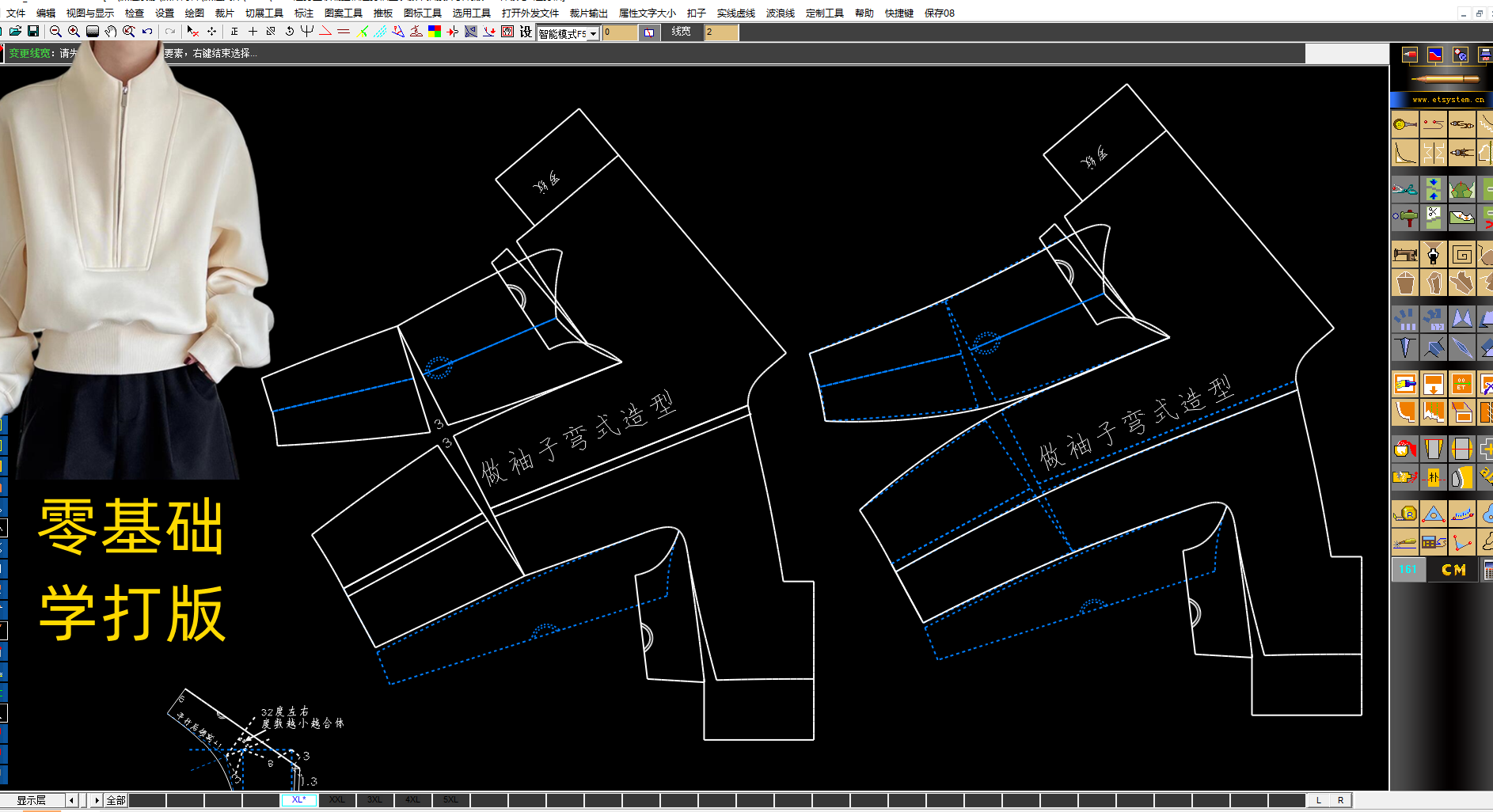This screenshot has width=1493, height=812.
Task: Click the calculator measurement tool icon
Action: click(x=1434, y=542)
